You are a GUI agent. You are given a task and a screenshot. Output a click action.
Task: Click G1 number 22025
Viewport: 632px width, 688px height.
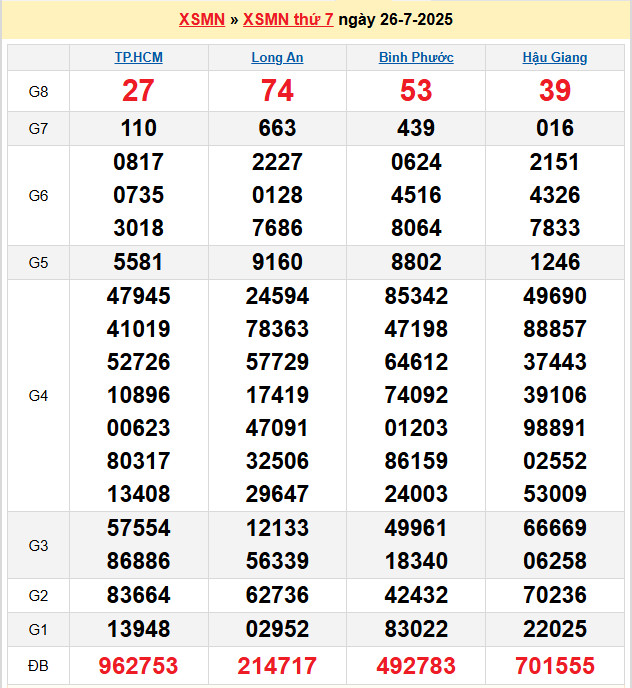point(555,629)
